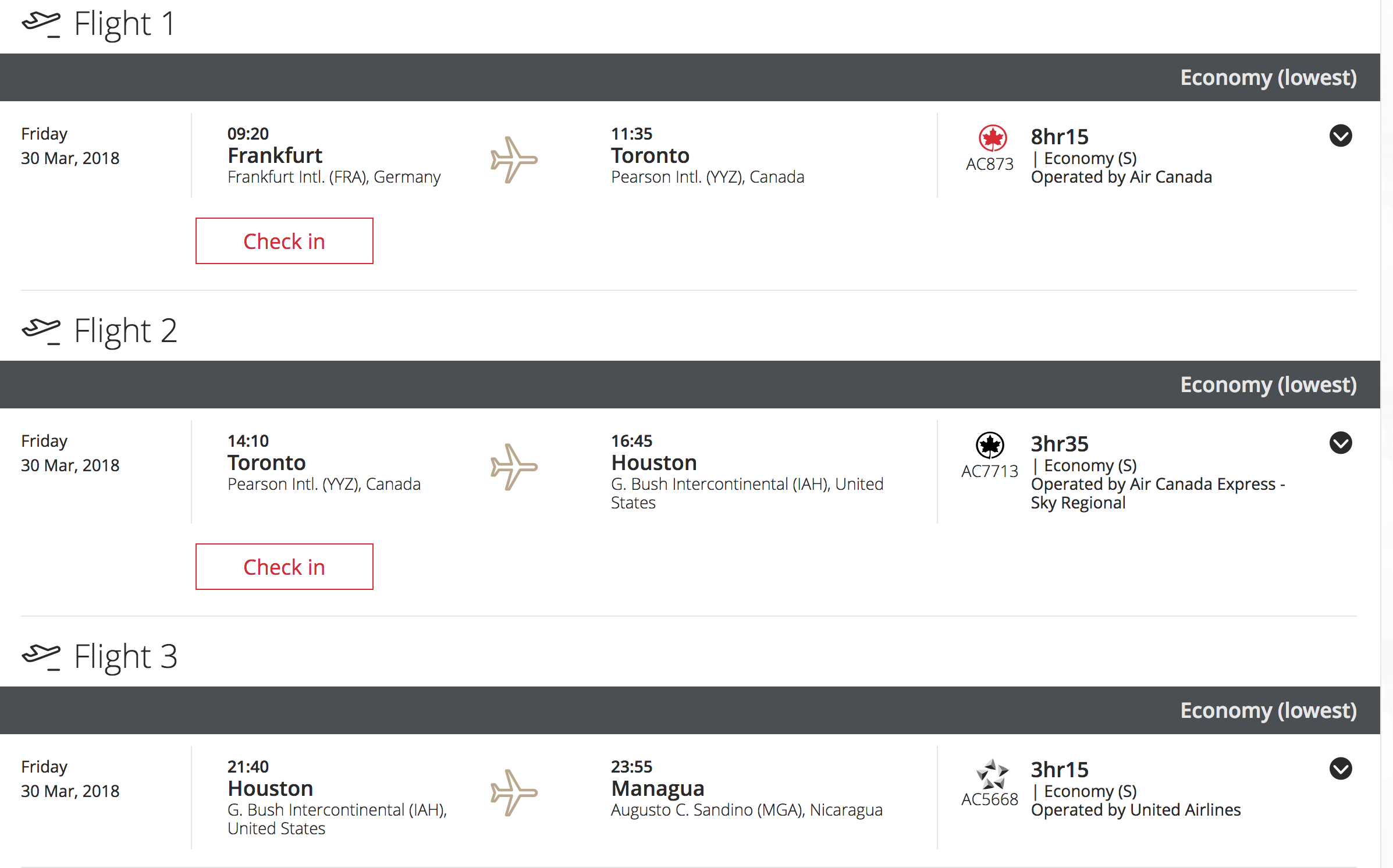The width and height of the screenshot is (1393, 868).
Task: Expand details for the Toronto to Houston flight
Action: click(x=1340, y=443)
